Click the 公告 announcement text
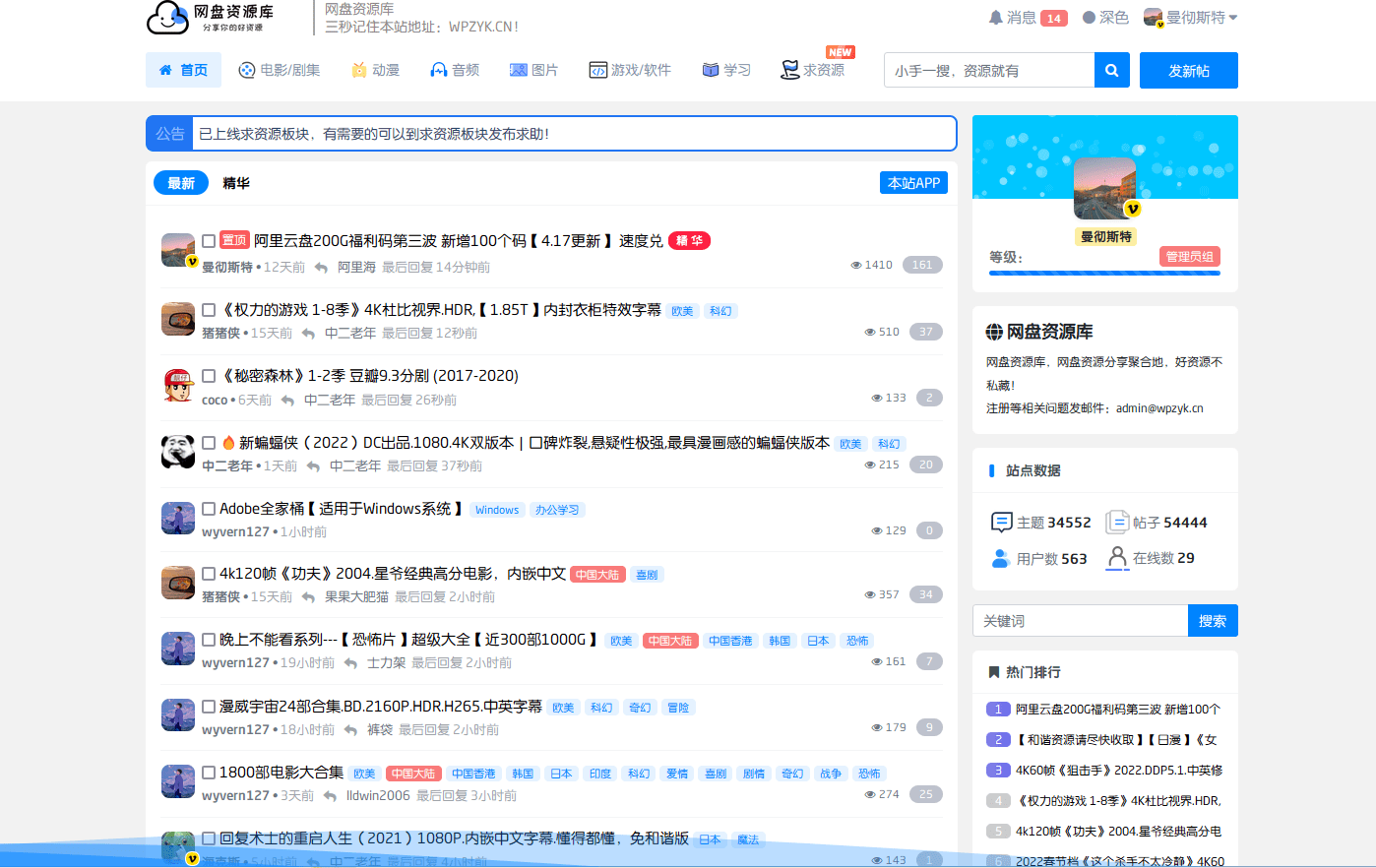This screenshot has height=868, width=1376. [x=374, y=134]
